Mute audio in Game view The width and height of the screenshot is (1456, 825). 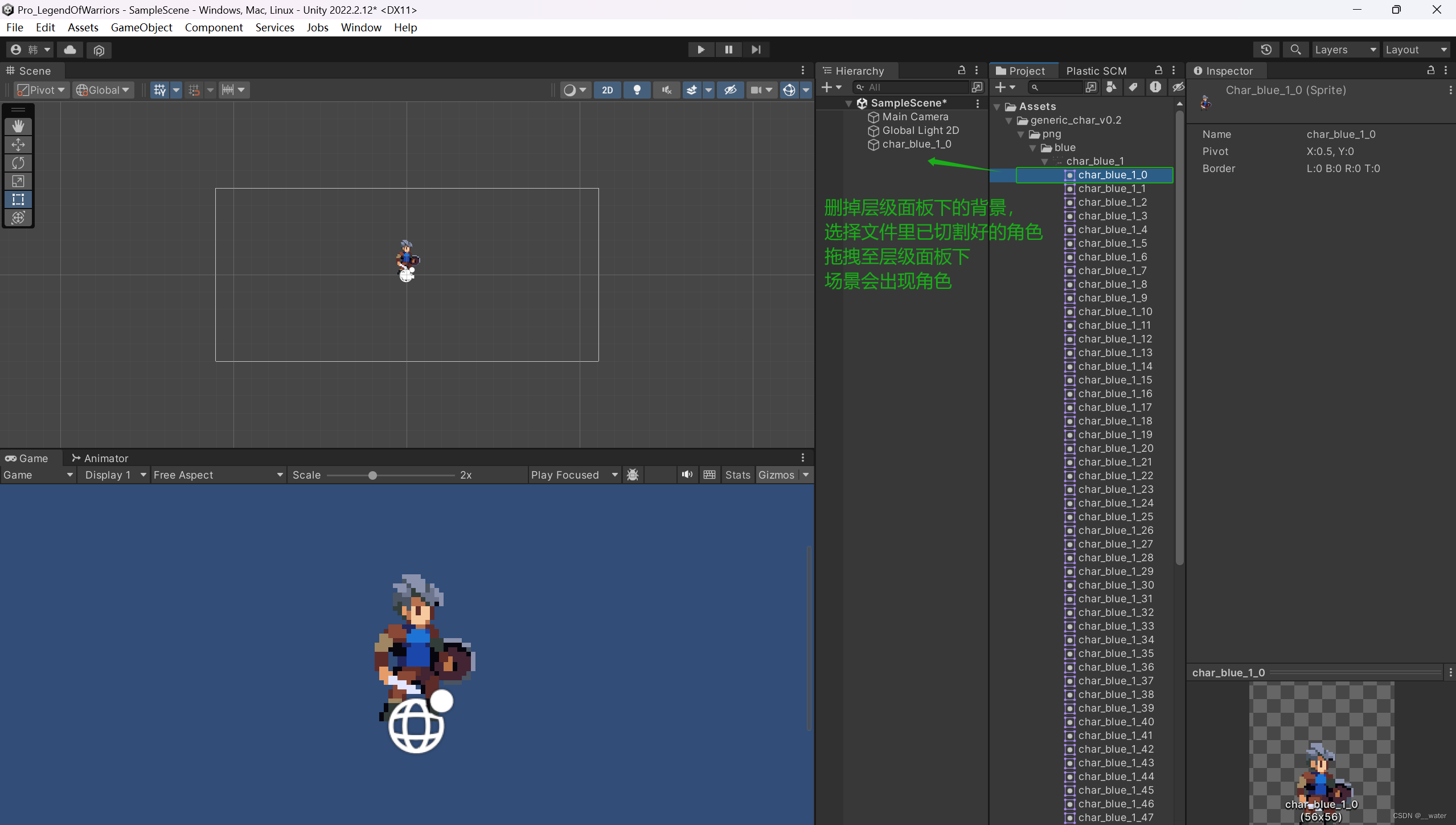(x=687, y=475)
